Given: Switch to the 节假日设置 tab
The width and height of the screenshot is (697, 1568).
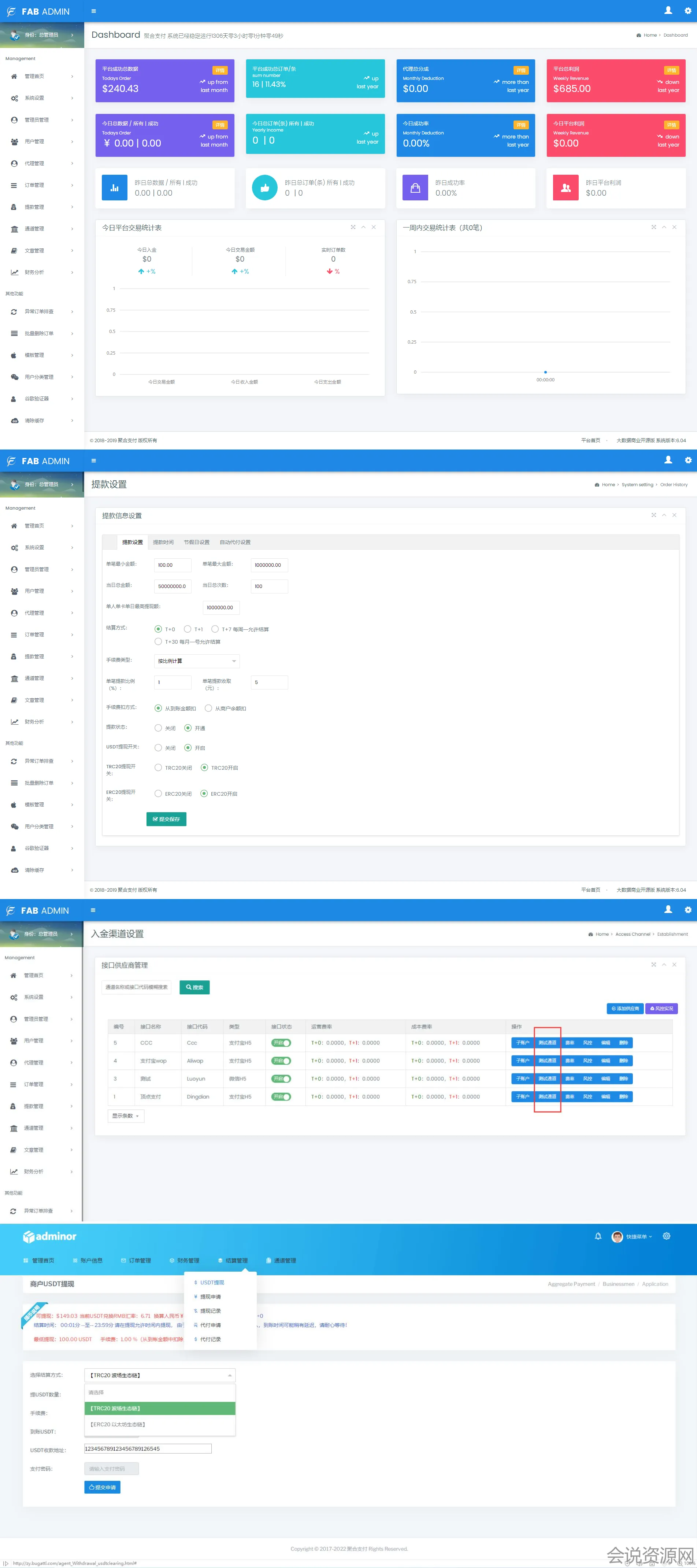Looking at the screenshot, I should [x=196, y=542].
